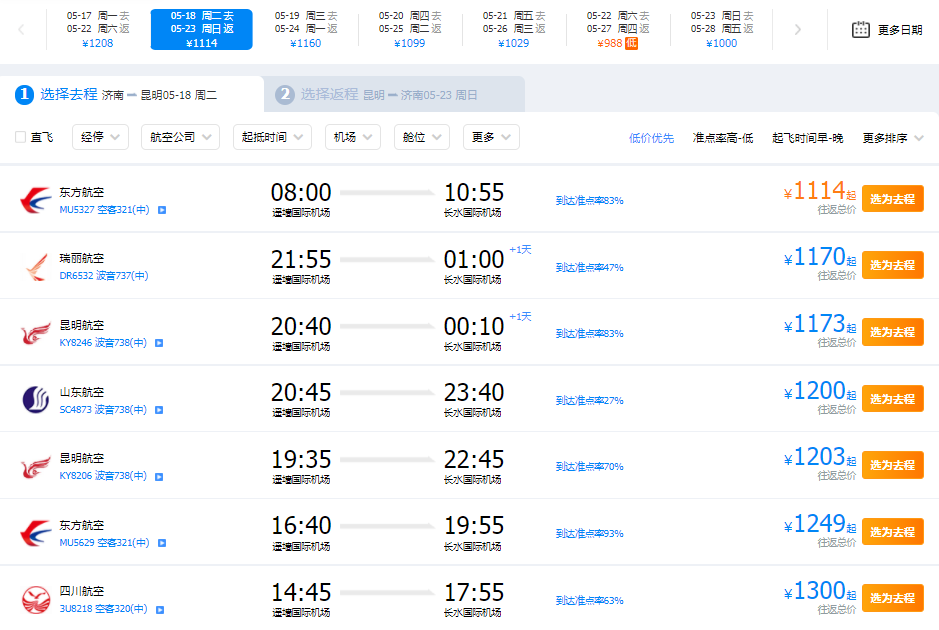Click the calendar icon for more dates
The image size is (939, 630).
(x=861, y=29)
